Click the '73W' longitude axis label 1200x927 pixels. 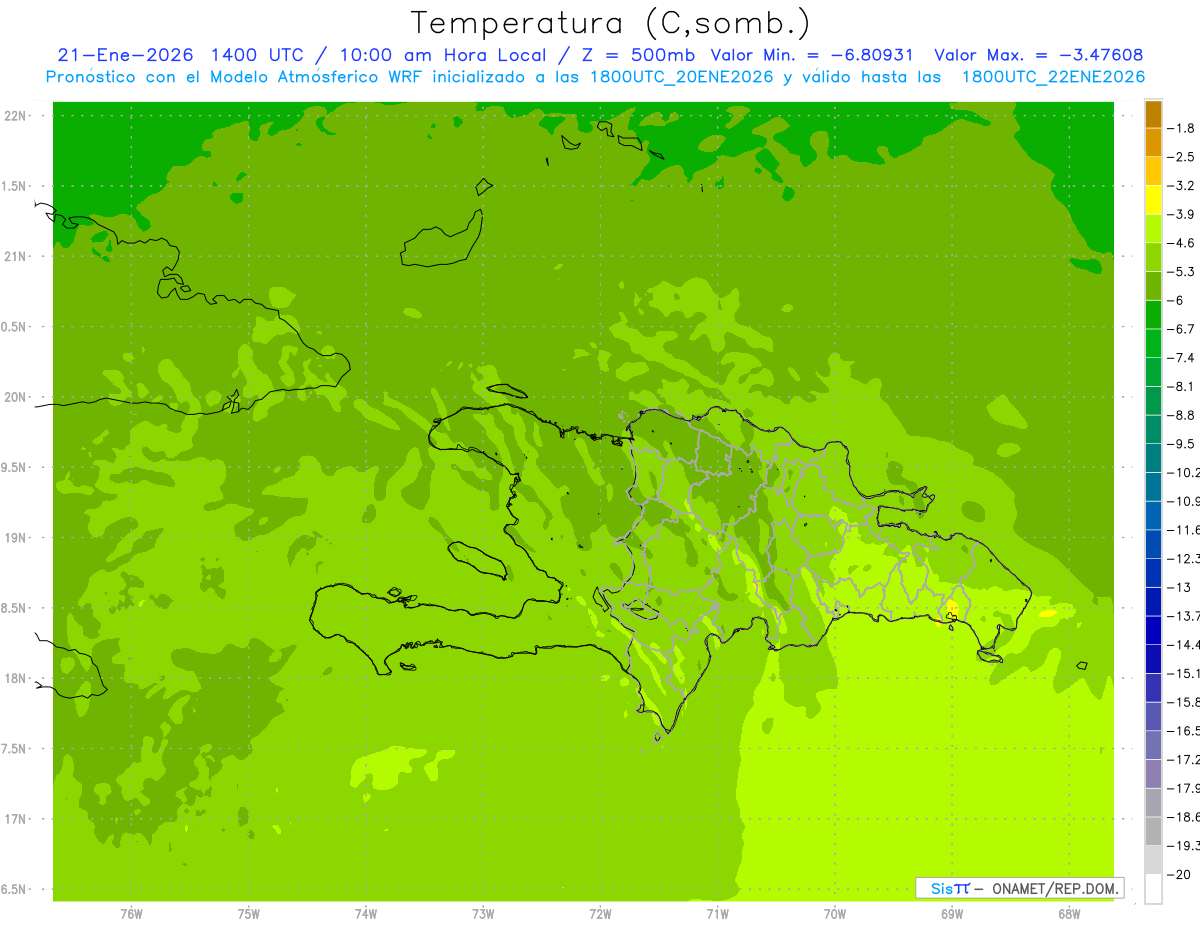pos(483,914)
